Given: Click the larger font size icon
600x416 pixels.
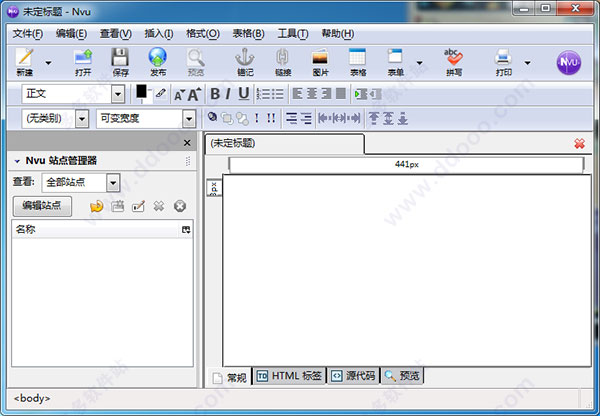Looking at the screenshot, I should click(194, 94).
